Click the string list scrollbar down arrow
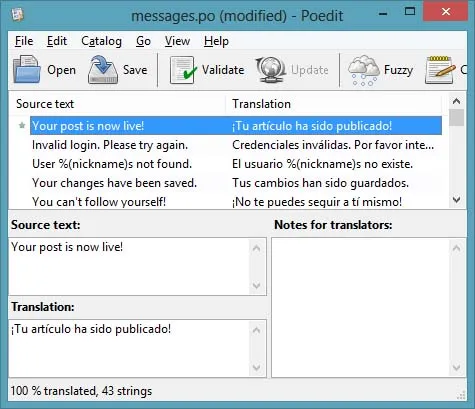The height and width of the screenshot is (409, 475). tap(457, 200)
